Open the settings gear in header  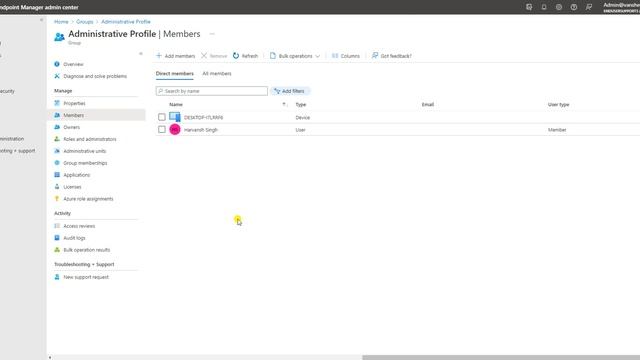pyautogui.click(x=559, y=7)
